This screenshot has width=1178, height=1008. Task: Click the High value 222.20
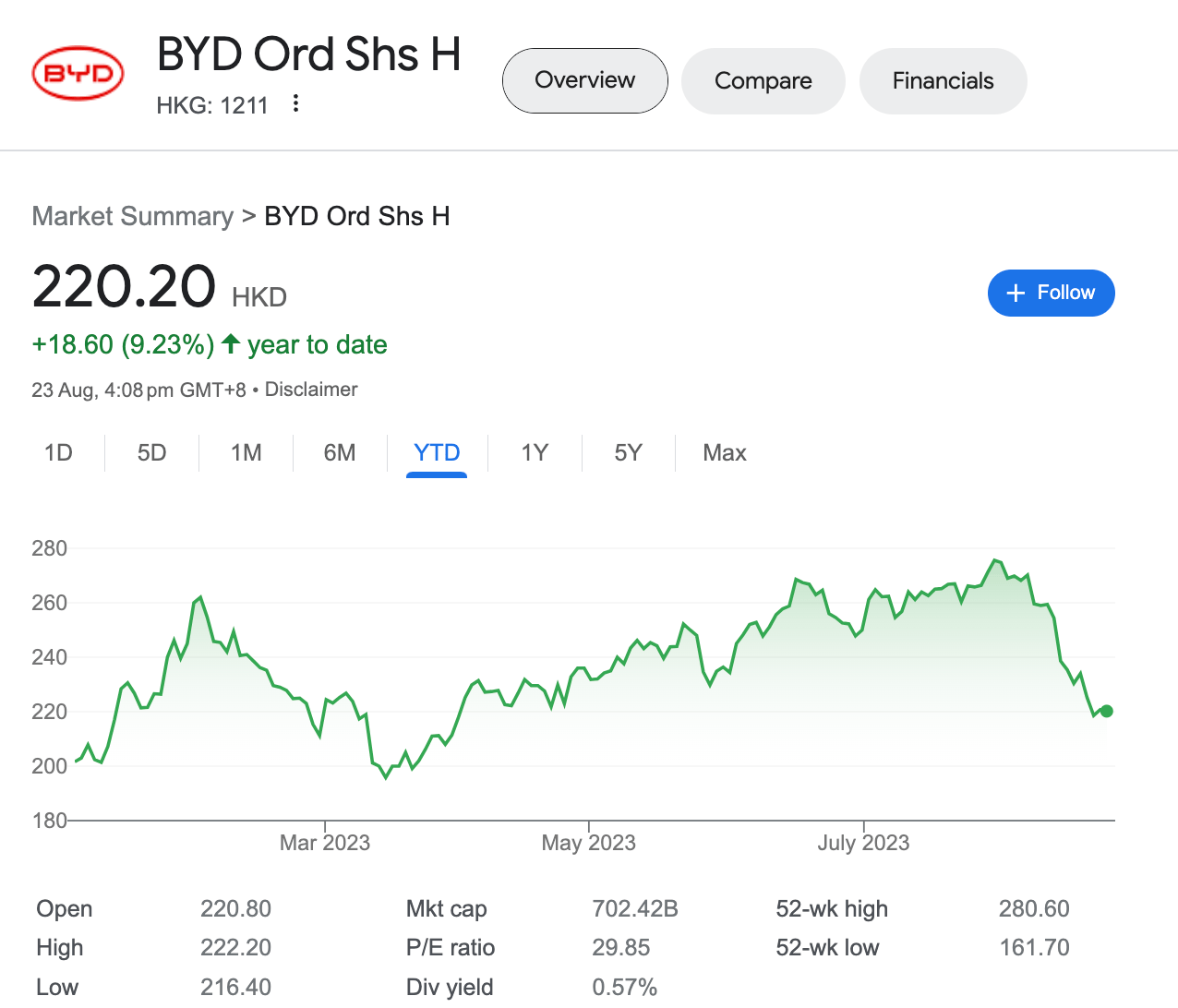[x=236, y=947]
